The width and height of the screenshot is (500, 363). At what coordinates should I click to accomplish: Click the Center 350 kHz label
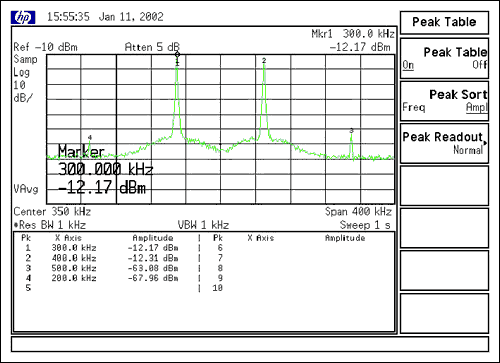pyautogui.click(x=52, y=212)
